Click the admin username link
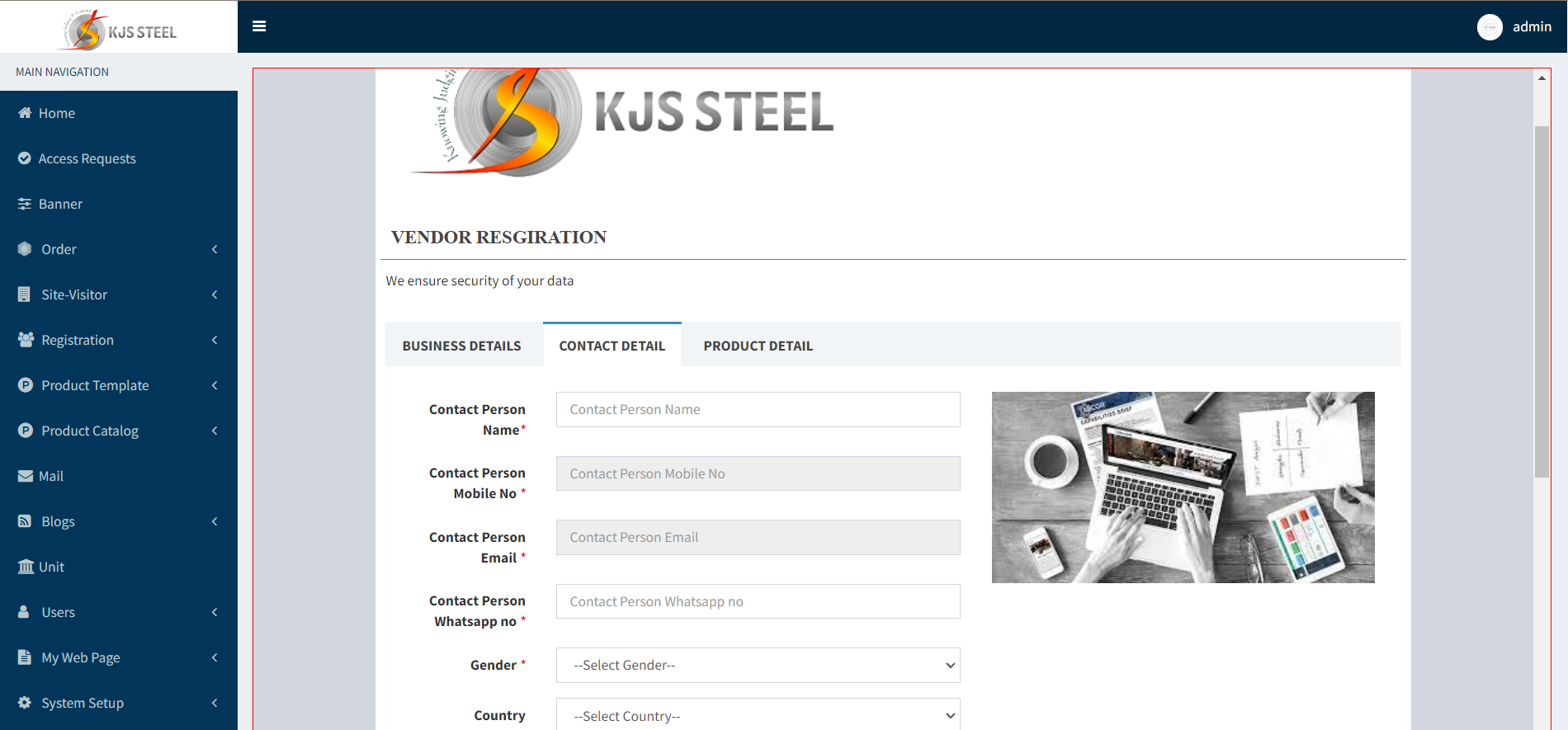This screenshot has height=730, width=1568. pyautogui.click(x=1532, y=27)
